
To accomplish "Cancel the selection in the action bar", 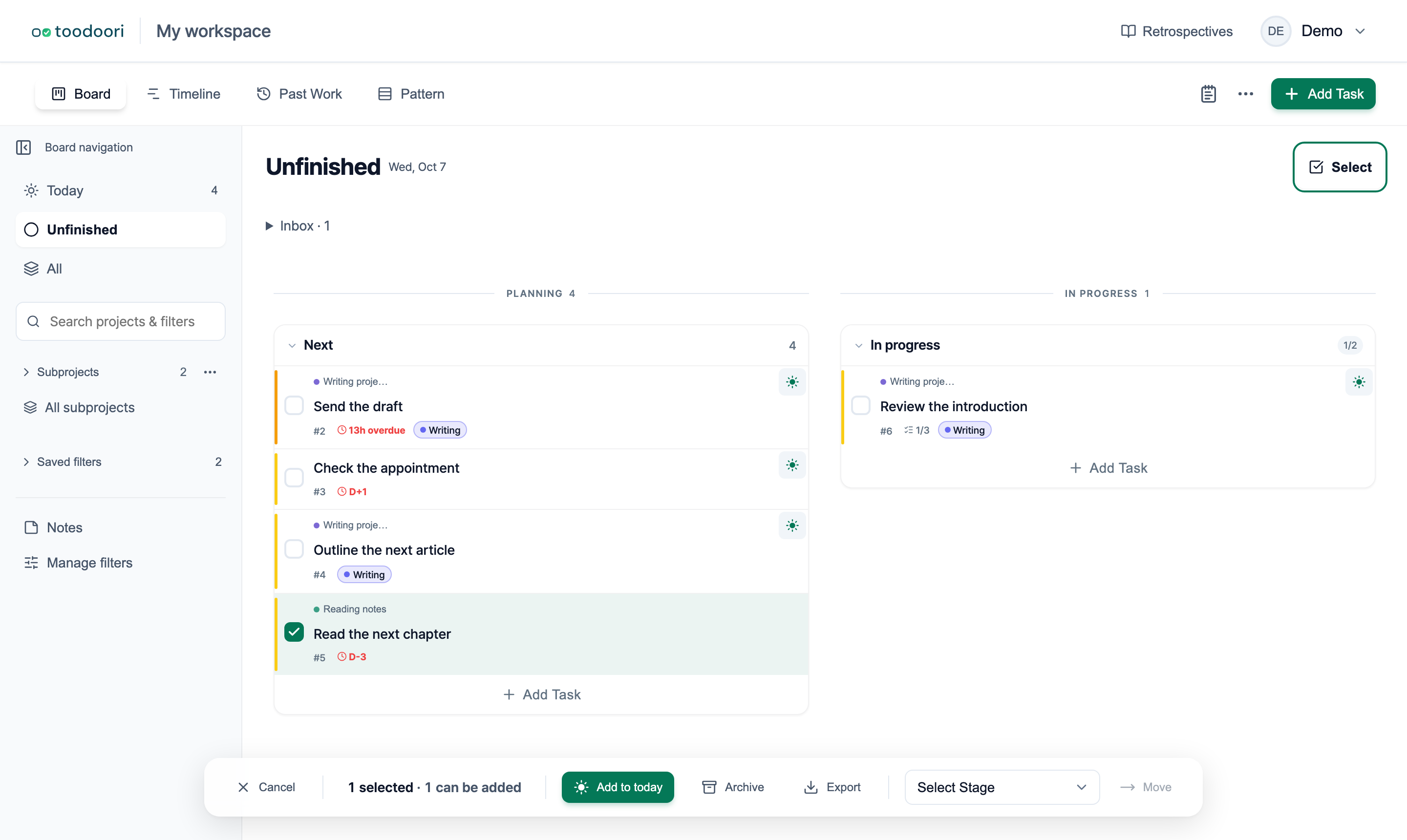I will pyautogui.click(x=266, y=787).
